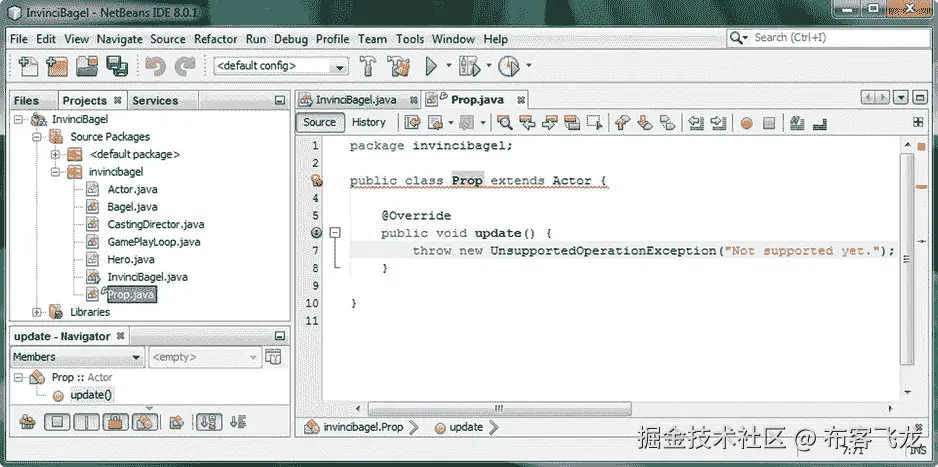The image size is (938, 467).
Task: Toggle Sort by Source in Navigator
Action: point(238,422)
